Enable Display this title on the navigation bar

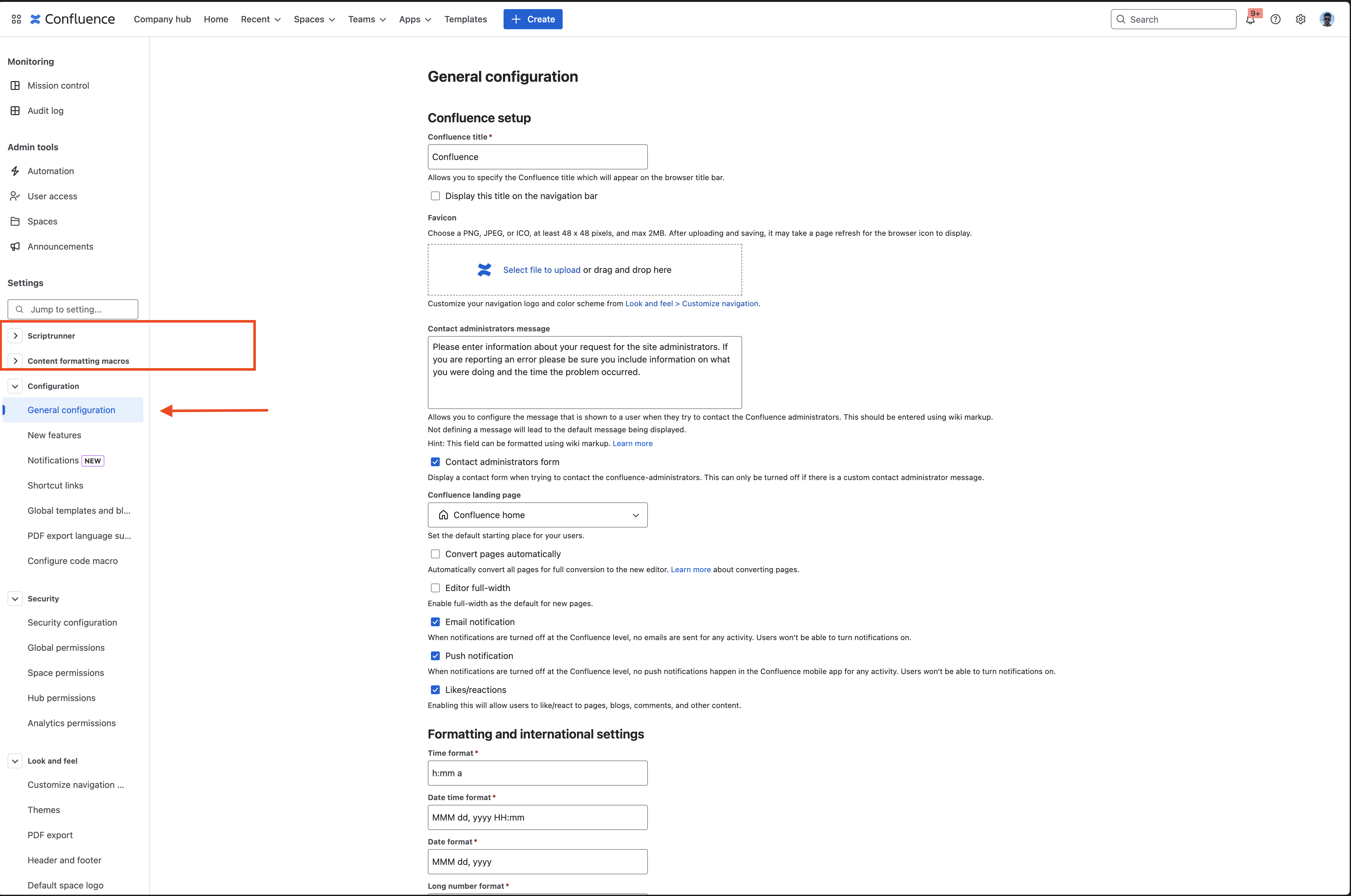[x=435, y=196]
